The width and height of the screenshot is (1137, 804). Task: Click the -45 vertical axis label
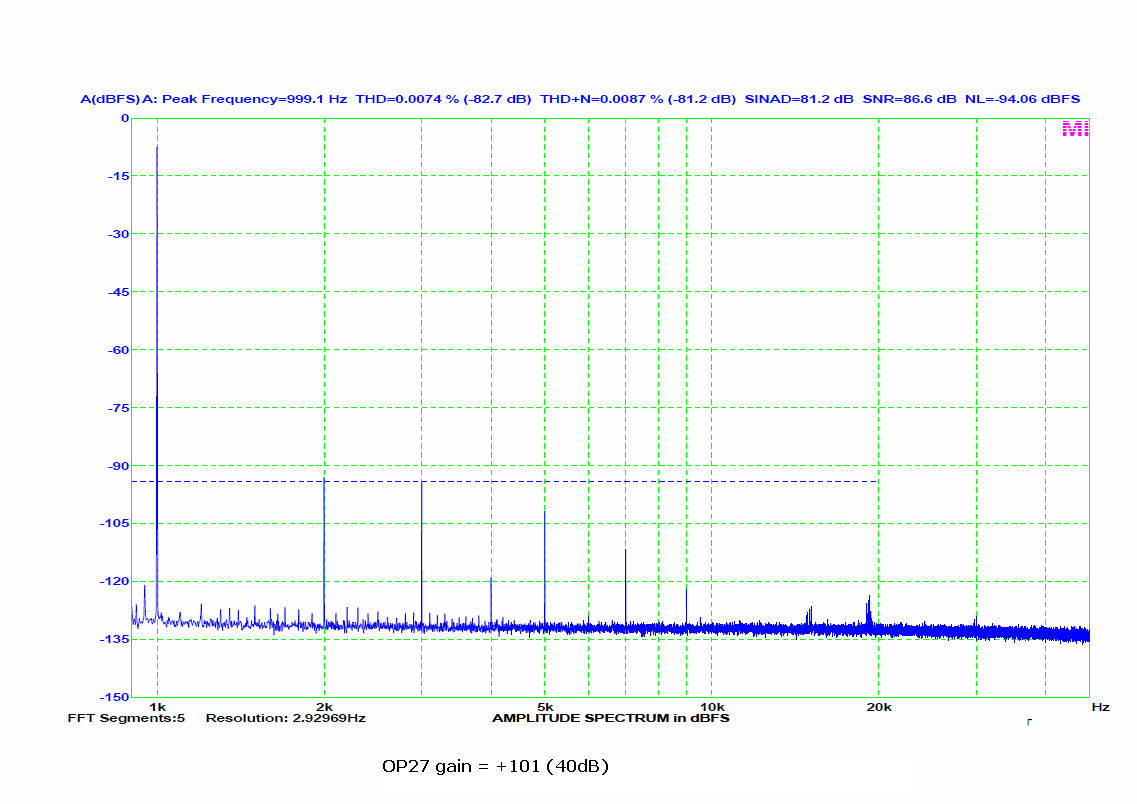tap(118, 292)
